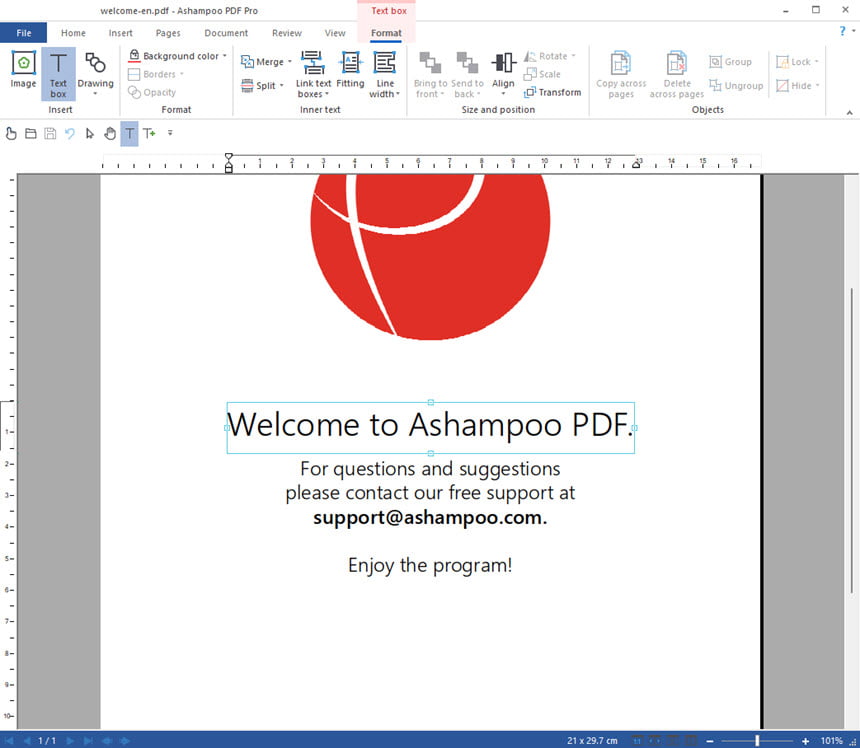Click the undo arrow in quick toolbar
The height and width of the screenshot is (748, 860).
pyautogui.click(x=70, y=133)
